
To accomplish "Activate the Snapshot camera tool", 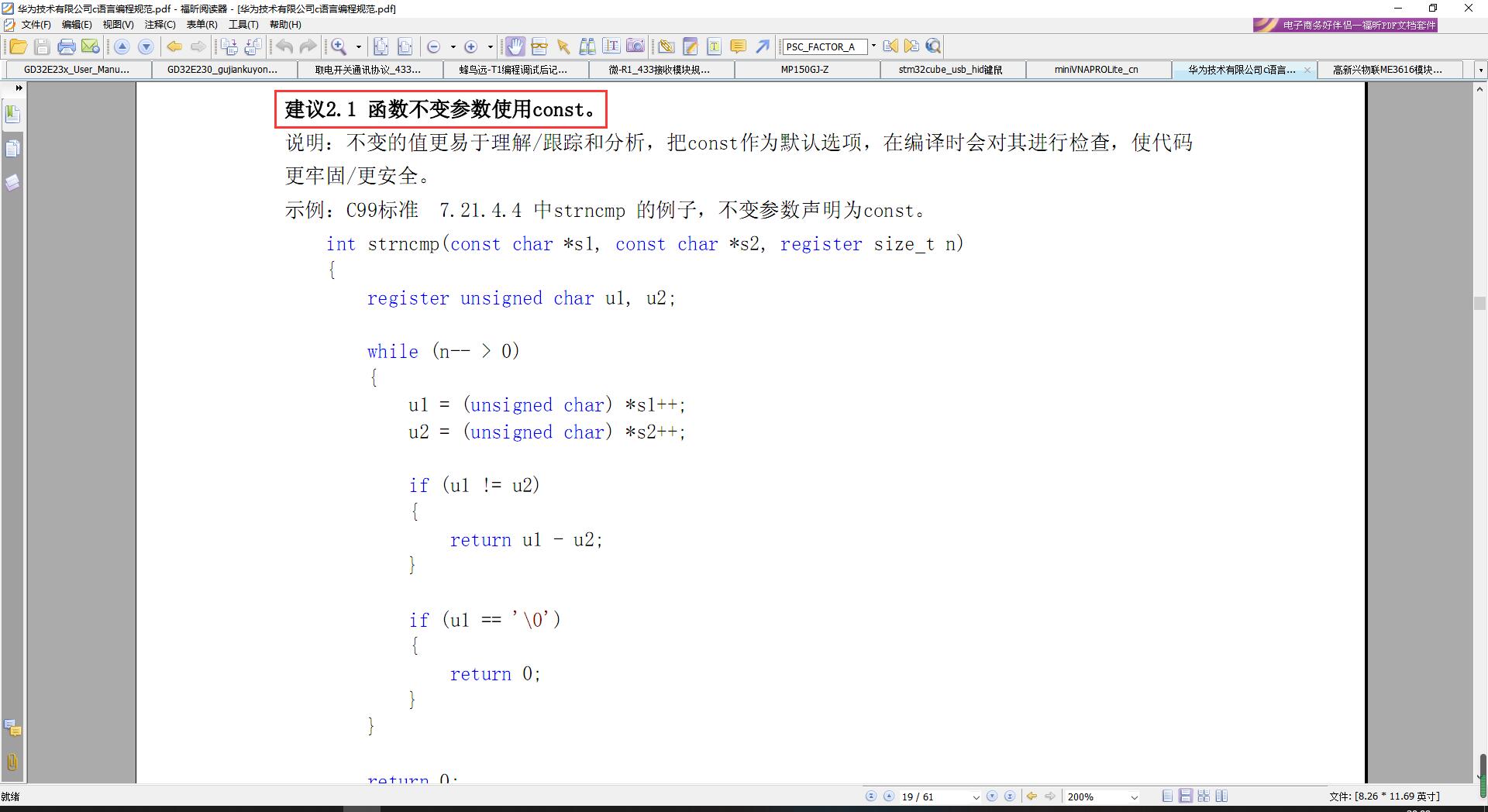I will (x=635, y=46).
